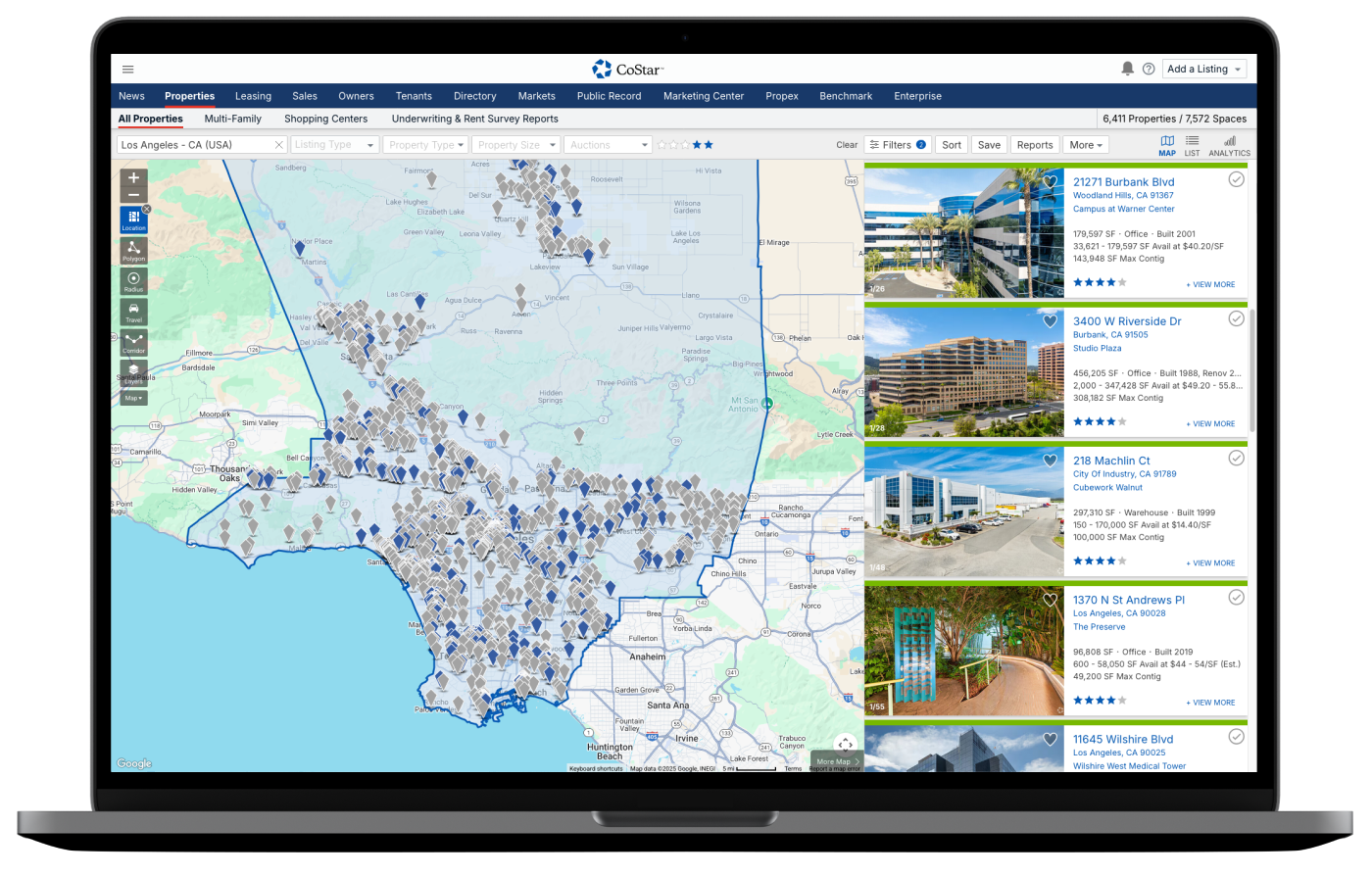Viewport: 1372px width, 876px height.
Task: Open the hamburger navigation menu
Action: pyautogui.click(x=127, y=70)
